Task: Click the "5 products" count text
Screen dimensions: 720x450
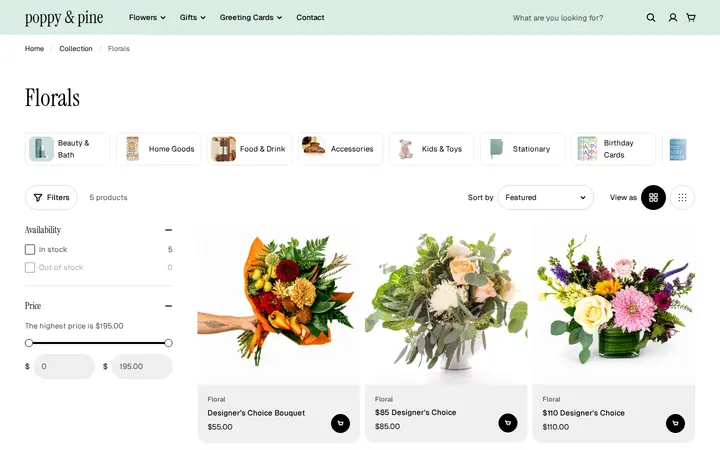Action: click(x=108, y=197)
